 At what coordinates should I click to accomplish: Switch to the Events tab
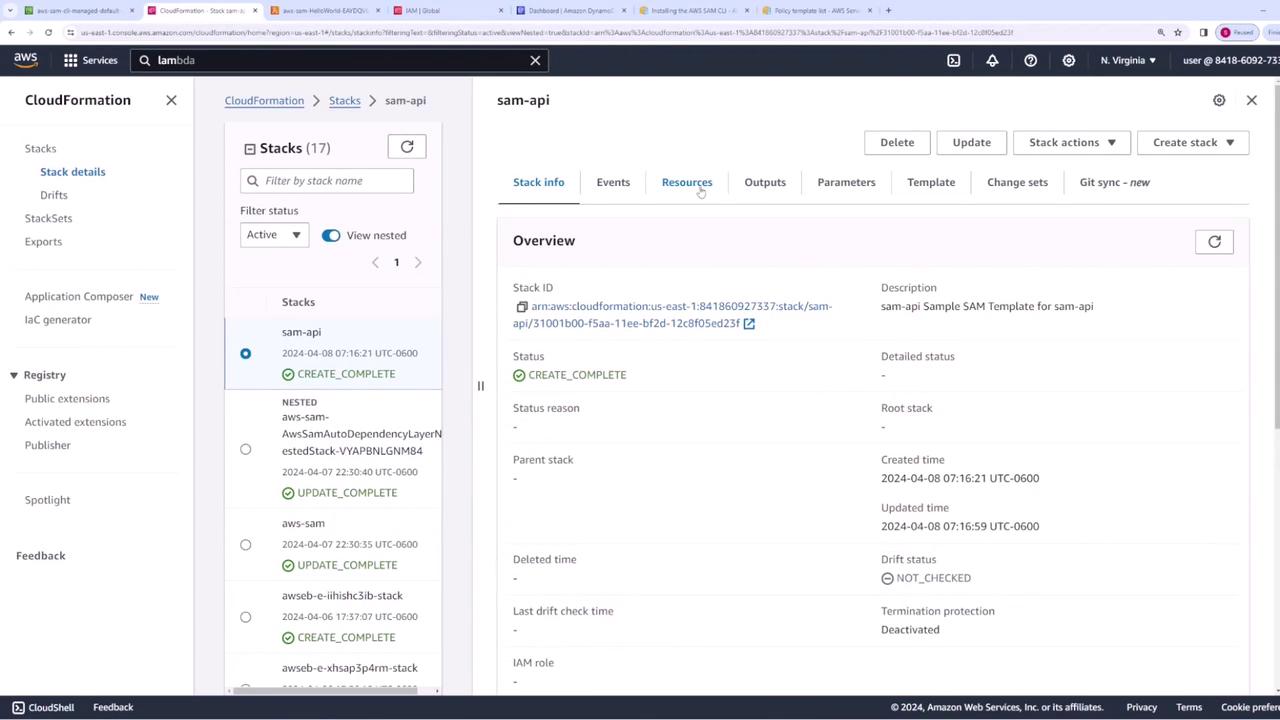click(x=613, y=182)
